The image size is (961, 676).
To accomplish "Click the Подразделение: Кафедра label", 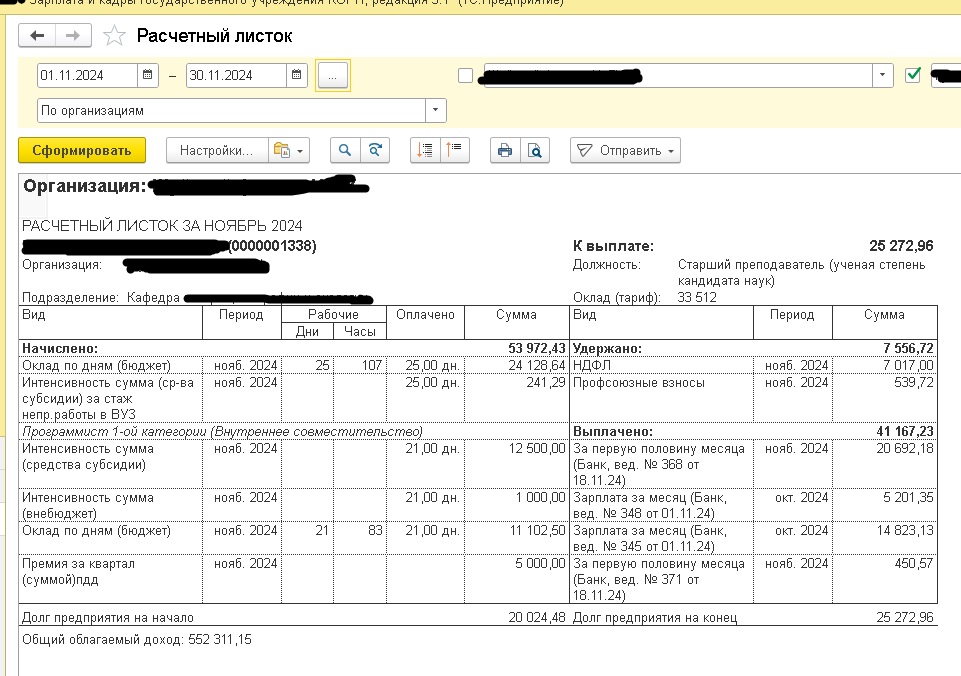I will click(x=101, y=298).
